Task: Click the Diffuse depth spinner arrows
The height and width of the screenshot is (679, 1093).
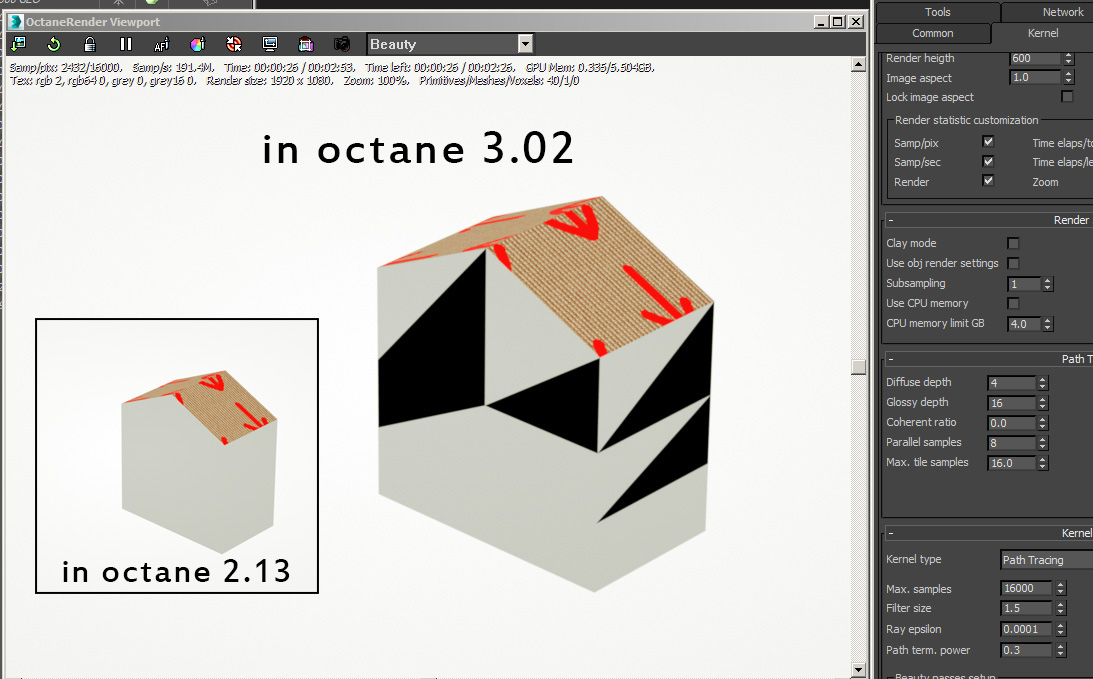Action: (x=1043, y=383)
